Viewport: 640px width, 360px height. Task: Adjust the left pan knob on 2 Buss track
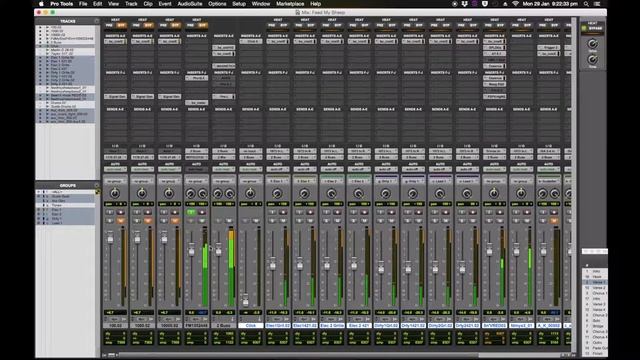pos(218,193)
